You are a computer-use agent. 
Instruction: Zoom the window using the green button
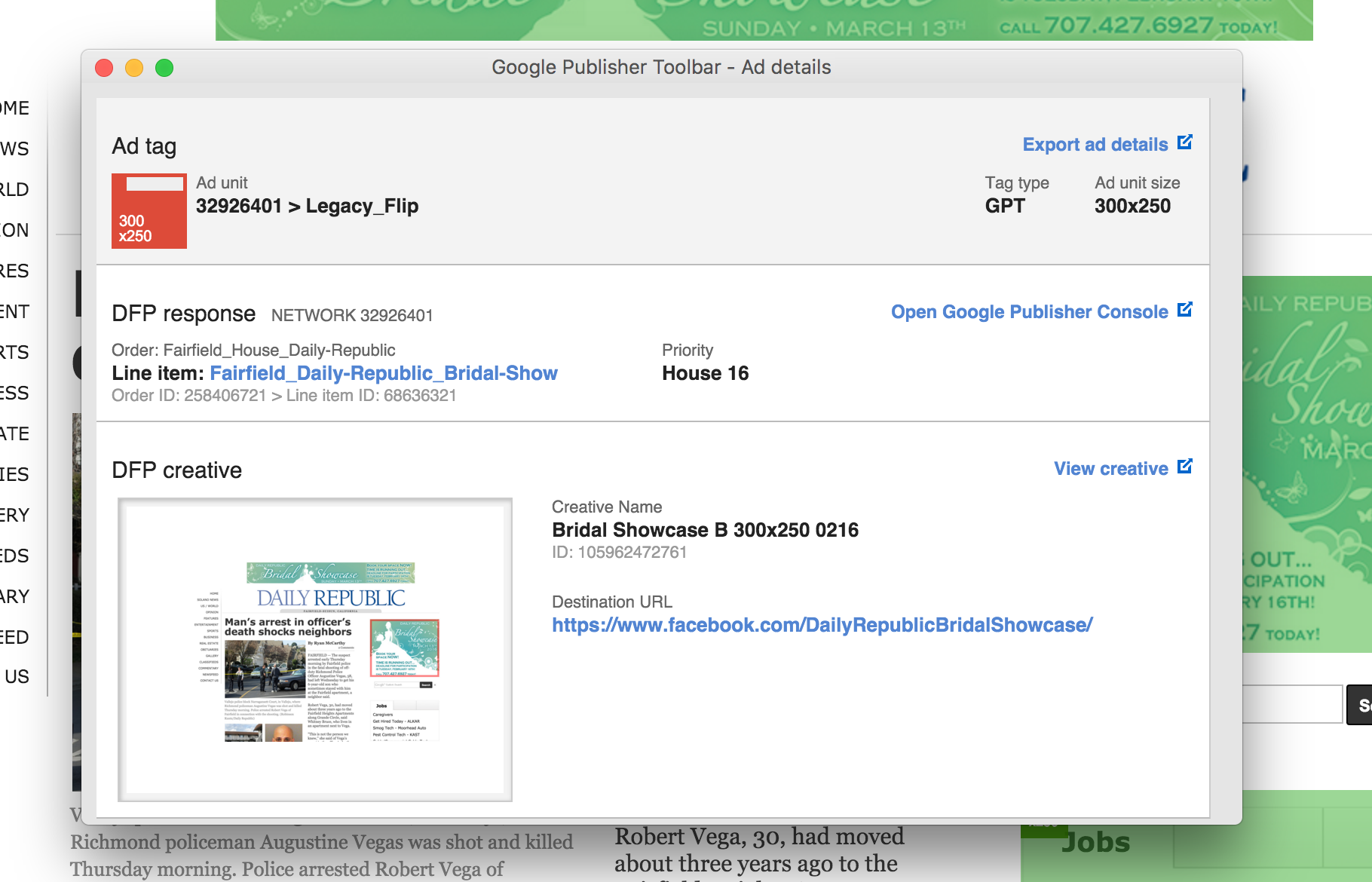click(164, 68)
